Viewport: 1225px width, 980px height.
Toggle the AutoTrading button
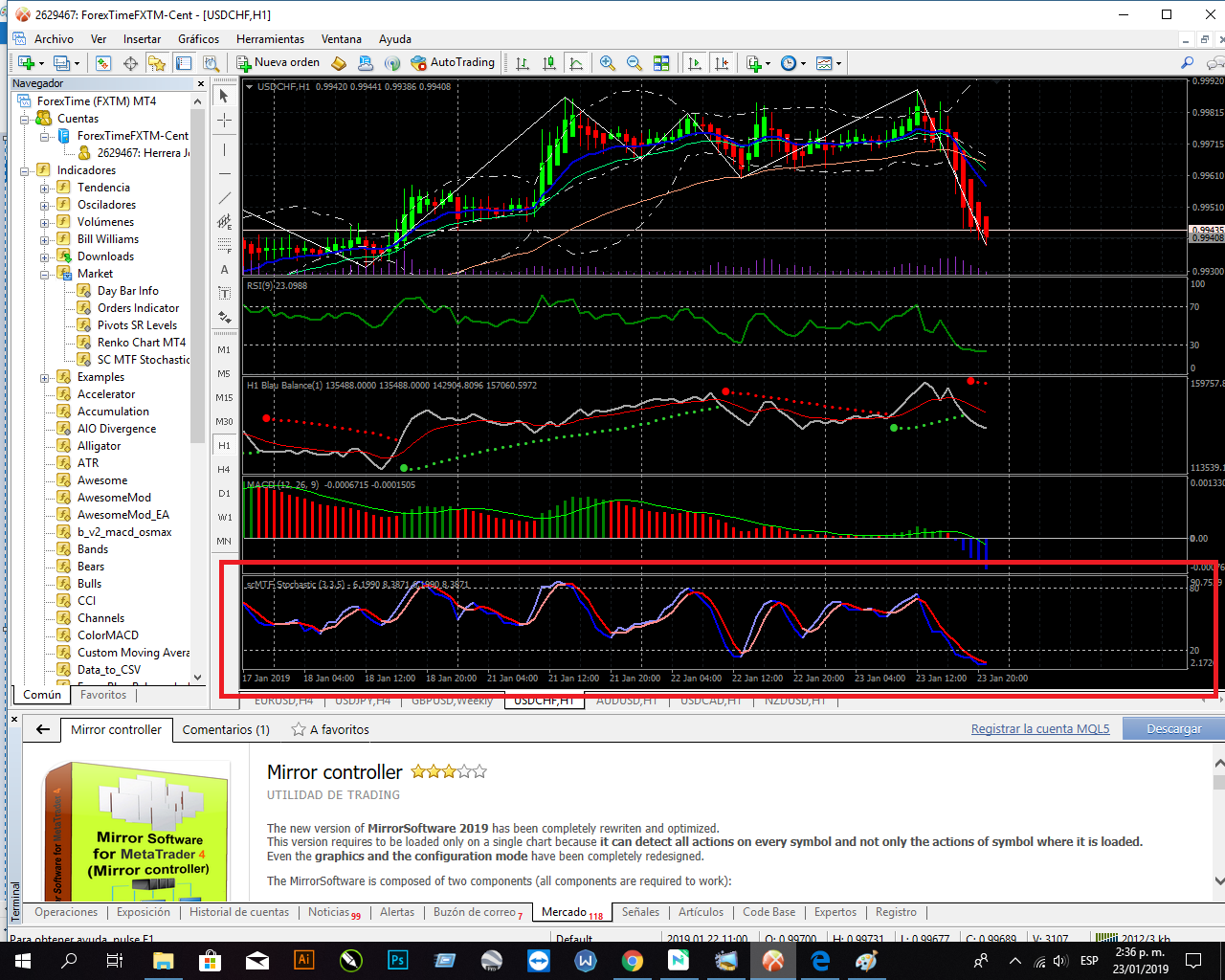(453, 62)
